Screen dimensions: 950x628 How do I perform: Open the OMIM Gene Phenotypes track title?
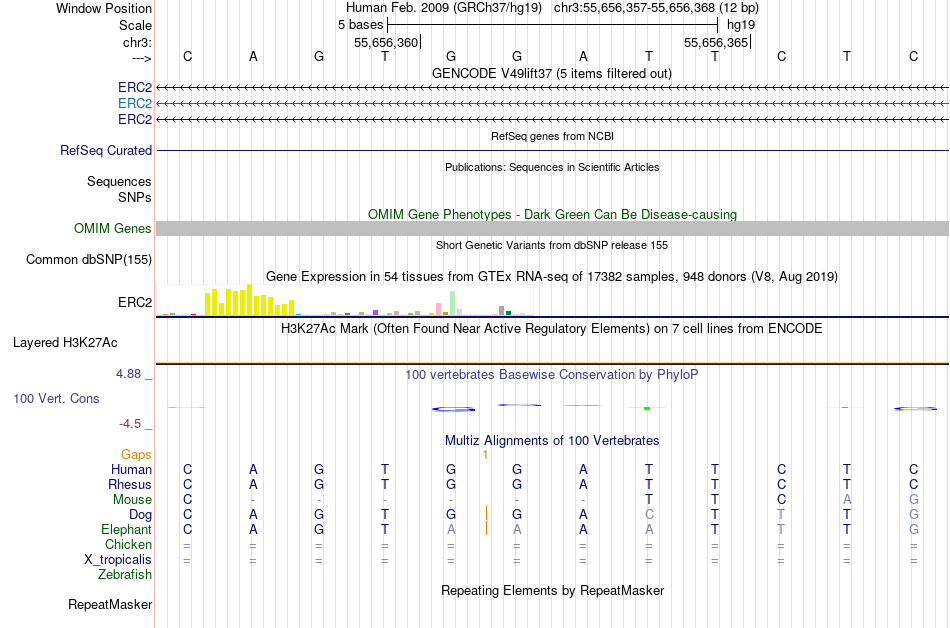(552, 214)
